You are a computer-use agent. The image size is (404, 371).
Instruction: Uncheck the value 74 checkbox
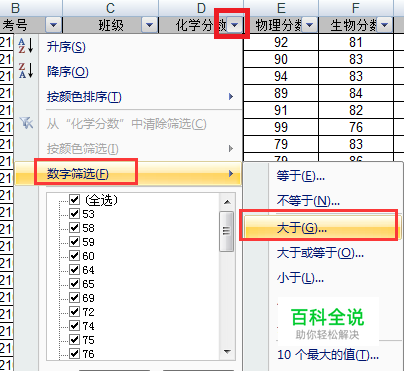(75, 325)
